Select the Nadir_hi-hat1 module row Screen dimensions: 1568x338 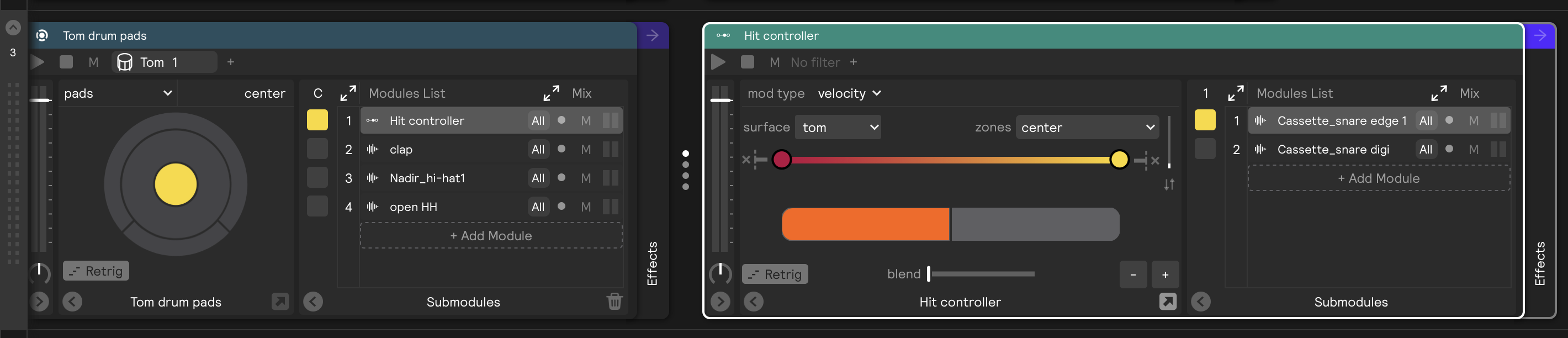coord(491,178)
